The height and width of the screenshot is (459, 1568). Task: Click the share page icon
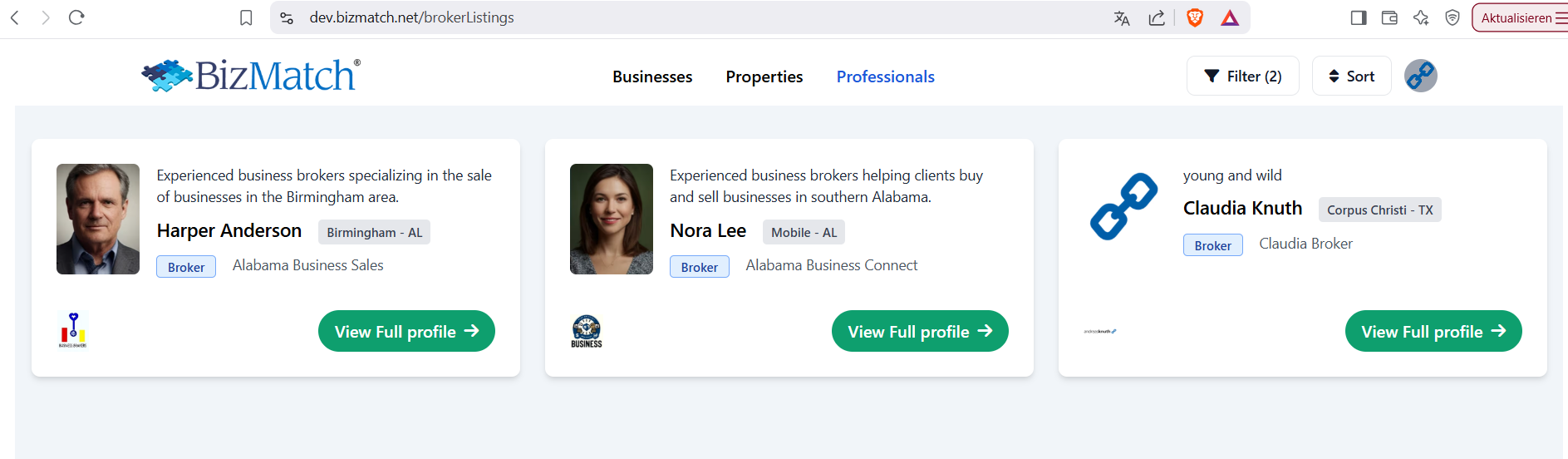point(1157,18)
